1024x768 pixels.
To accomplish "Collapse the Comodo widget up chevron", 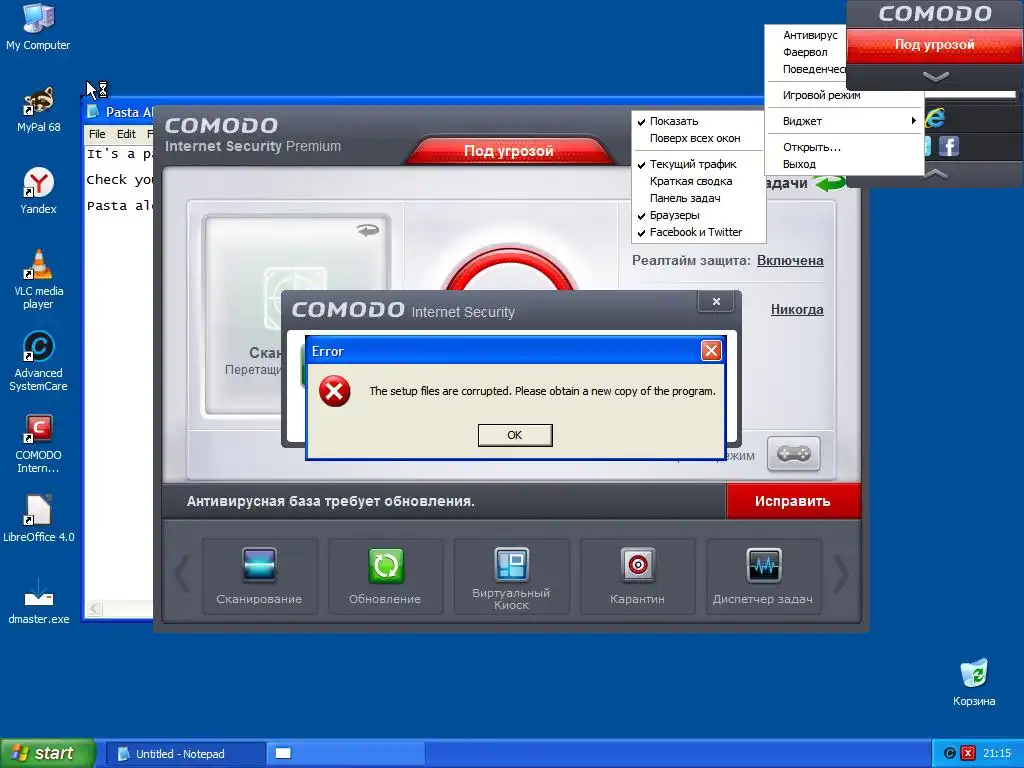I will click(x=935, y=174).
